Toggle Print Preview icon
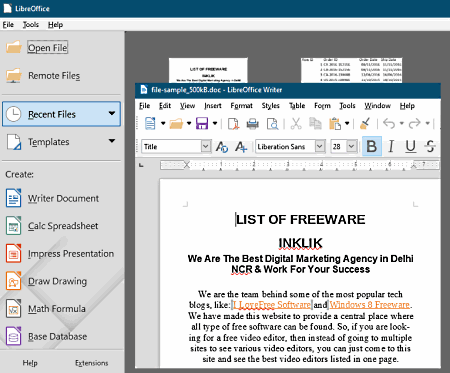Screen dimensions: 450x373 [x=272, y=124]
